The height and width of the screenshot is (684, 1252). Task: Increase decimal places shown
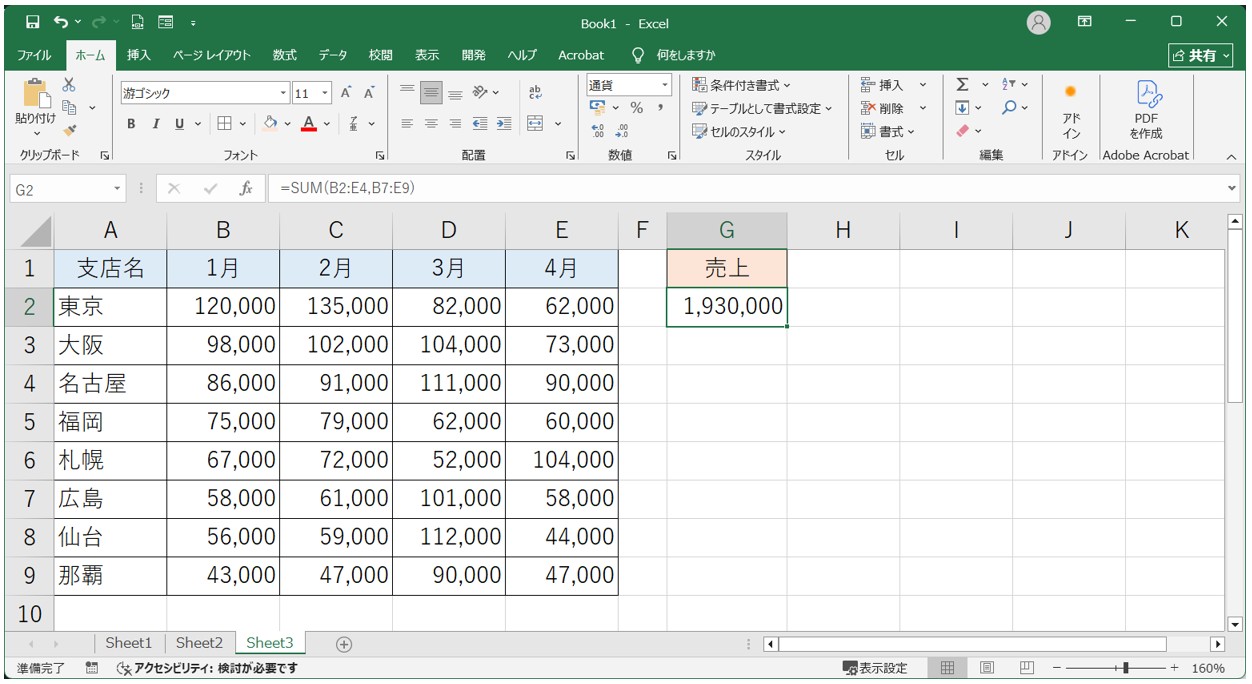click(599, 130)
